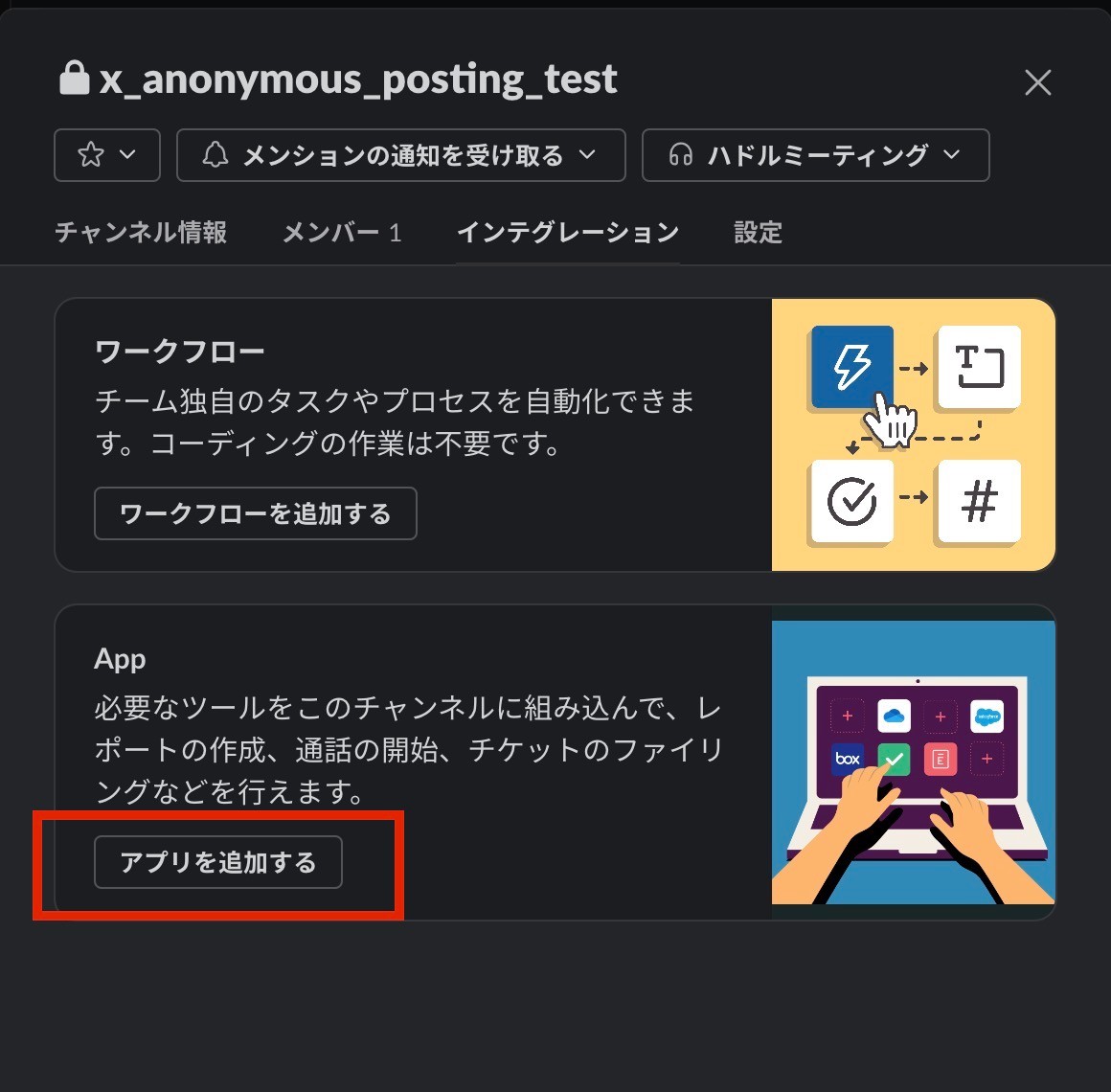This screenshot has height=1092, width=1111.
Task: Click the headphones huddle icon
Action: [680, 154]
